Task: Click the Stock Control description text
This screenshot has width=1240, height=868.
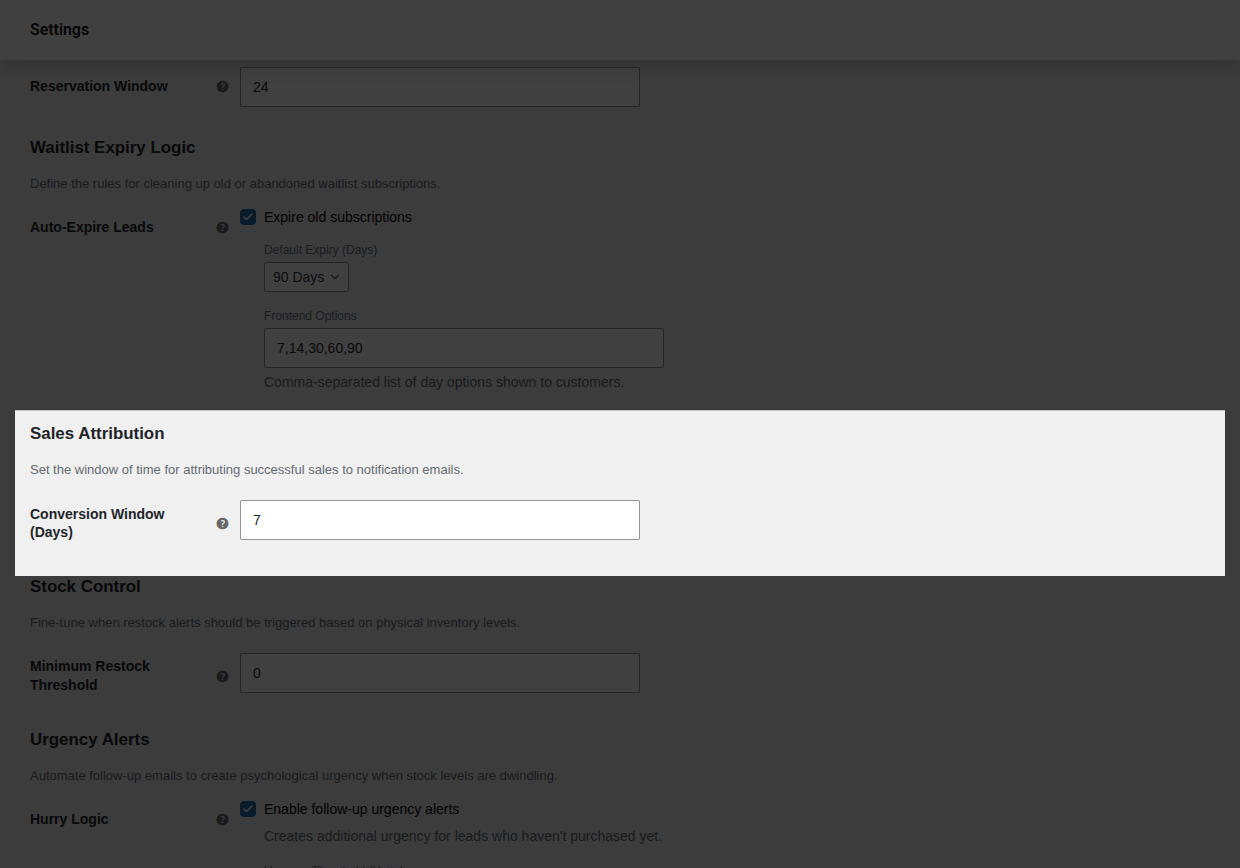Action: [x=275, y=623]
